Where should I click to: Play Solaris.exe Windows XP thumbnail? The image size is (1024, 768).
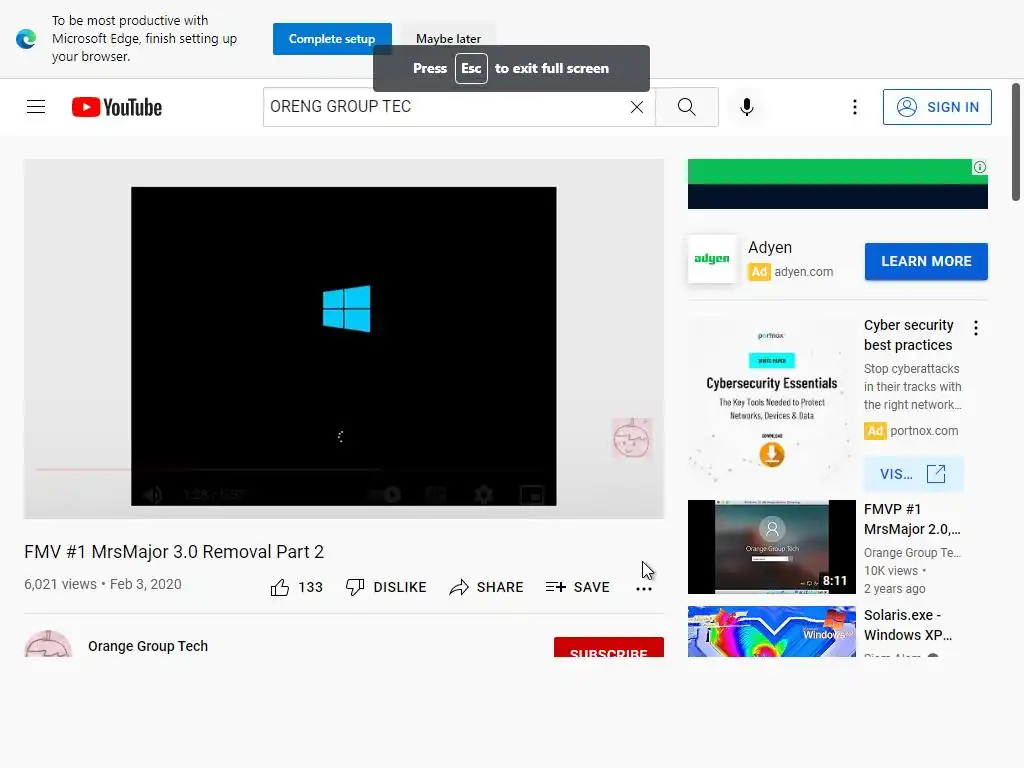[x=771, y=632]
